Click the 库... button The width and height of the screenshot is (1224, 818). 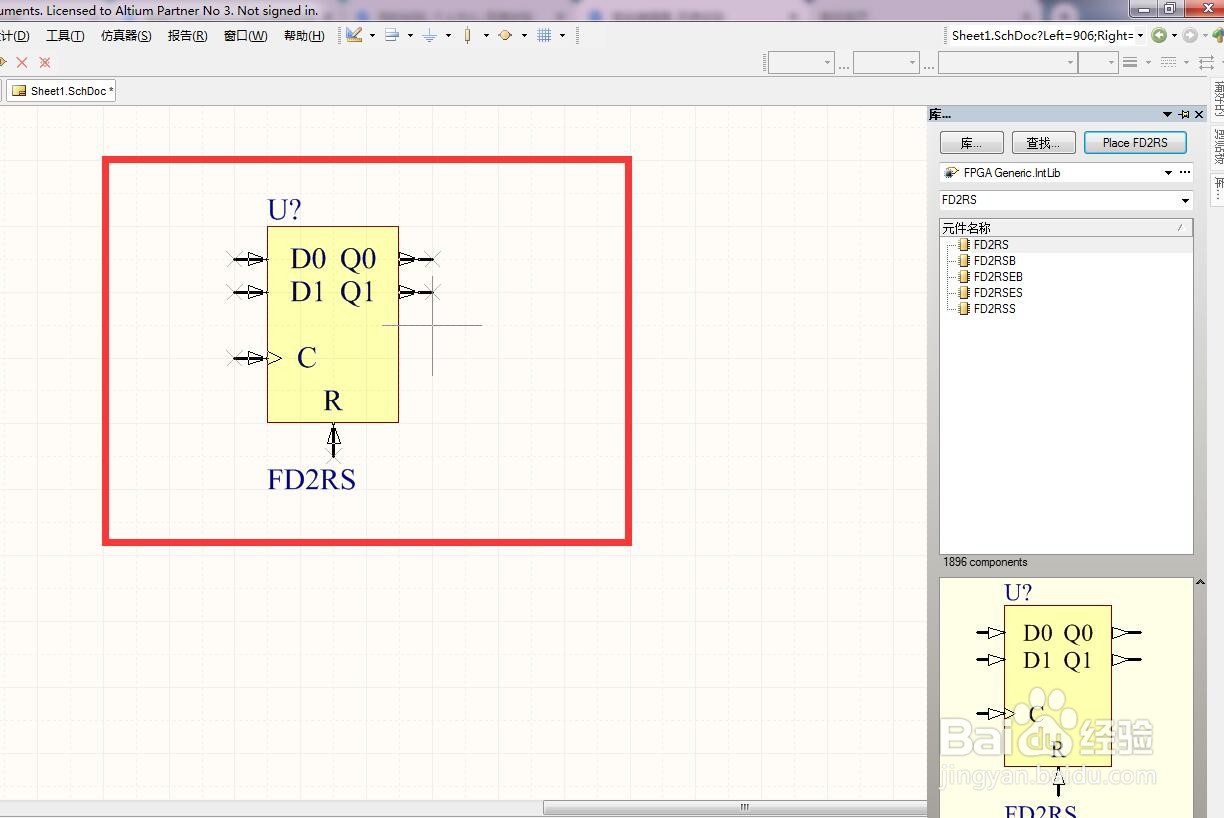[971, 143]
